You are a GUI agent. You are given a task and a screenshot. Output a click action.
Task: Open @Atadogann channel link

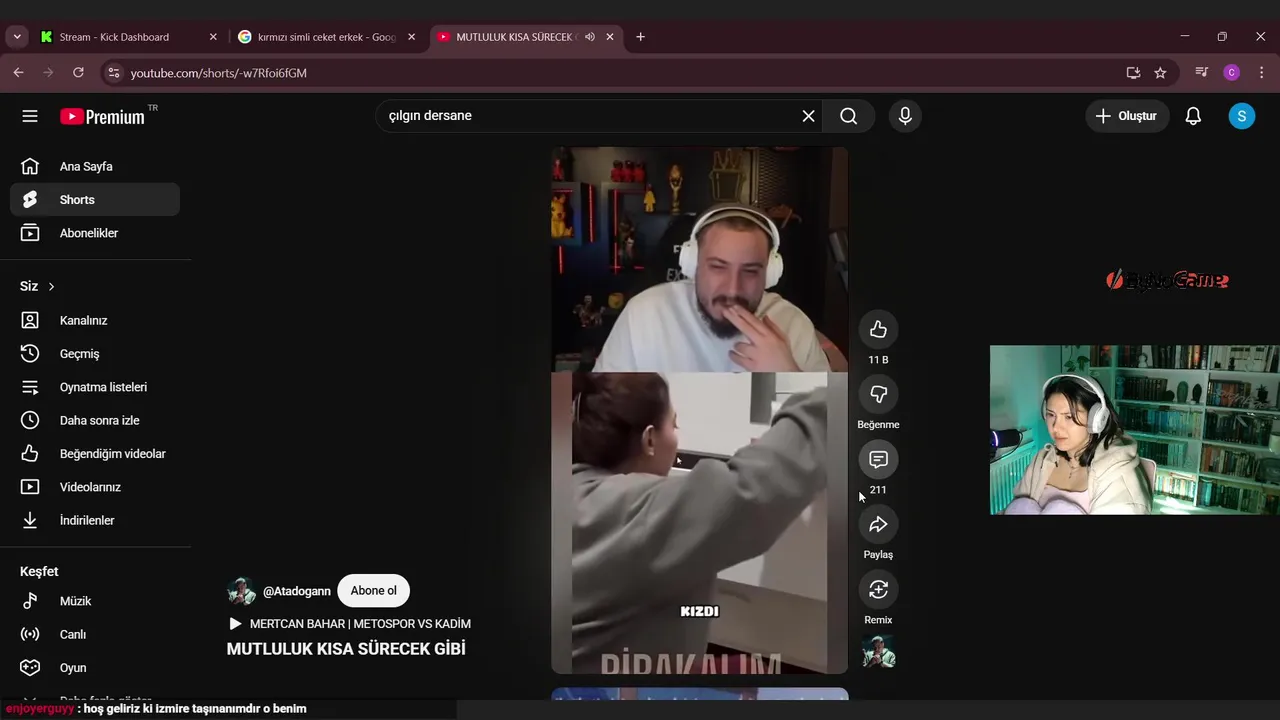click(297, 591)
